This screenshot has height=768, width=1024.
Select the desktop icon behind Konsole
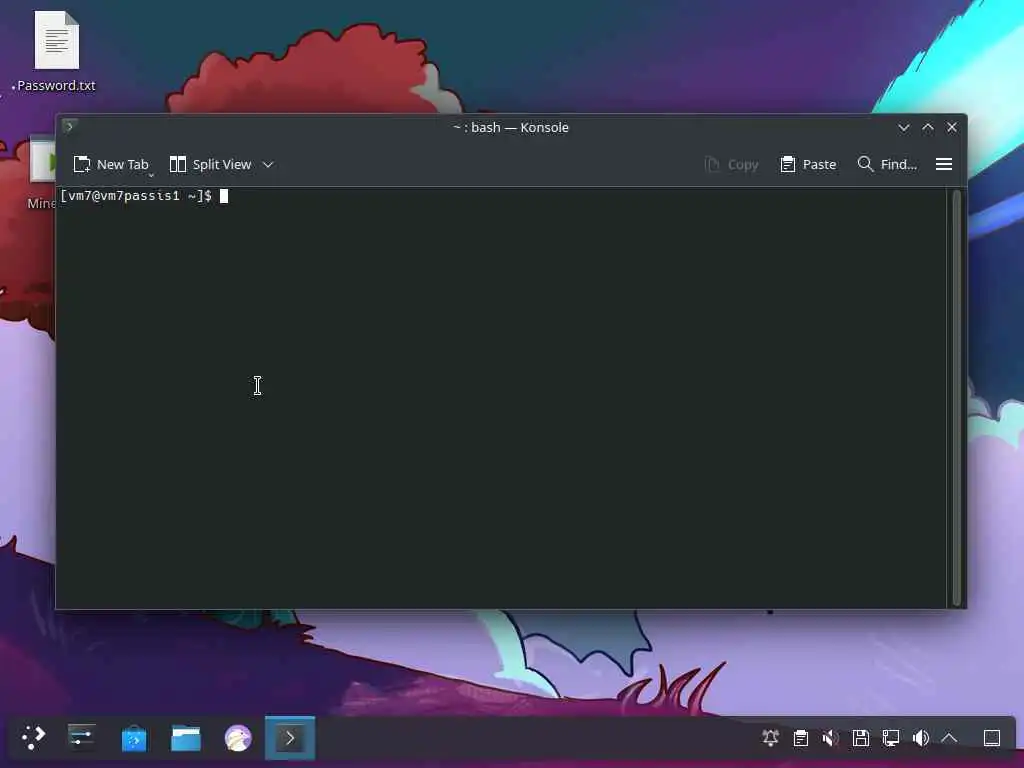[x=42, y=173]
